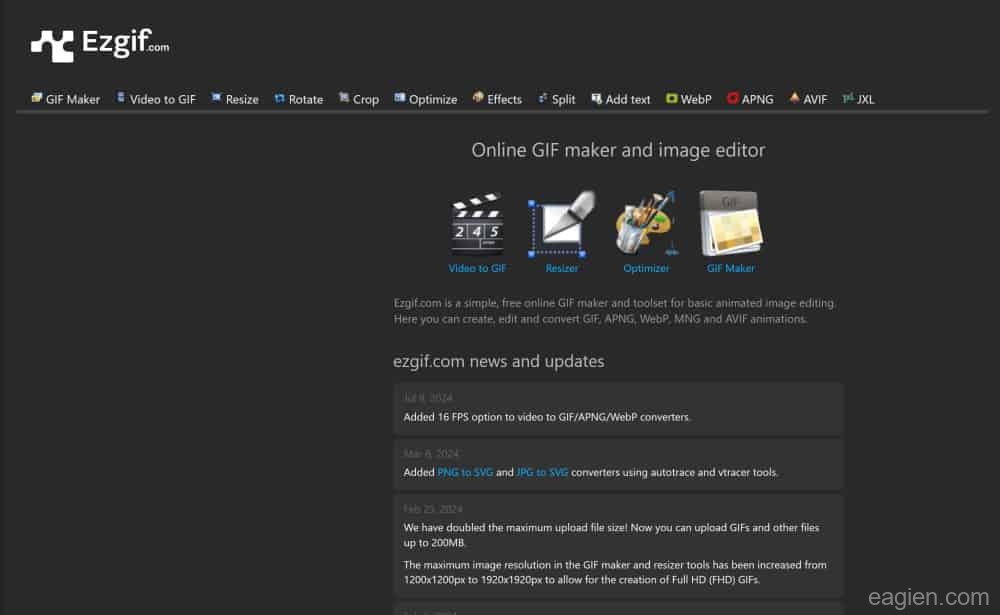Screen dimensions: 1000x615
Task: Follow the JPG to SVG link
Action: click(x=542, y=472)
